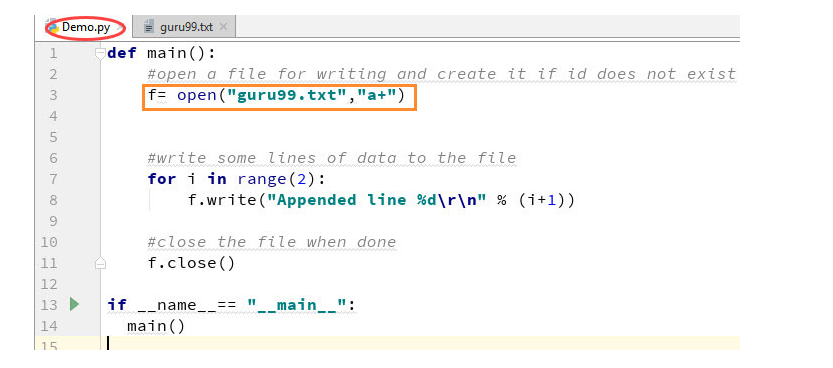Screen dimensions: 833x368
Task: Click line number 12 in the gutter
Action: 49,284
